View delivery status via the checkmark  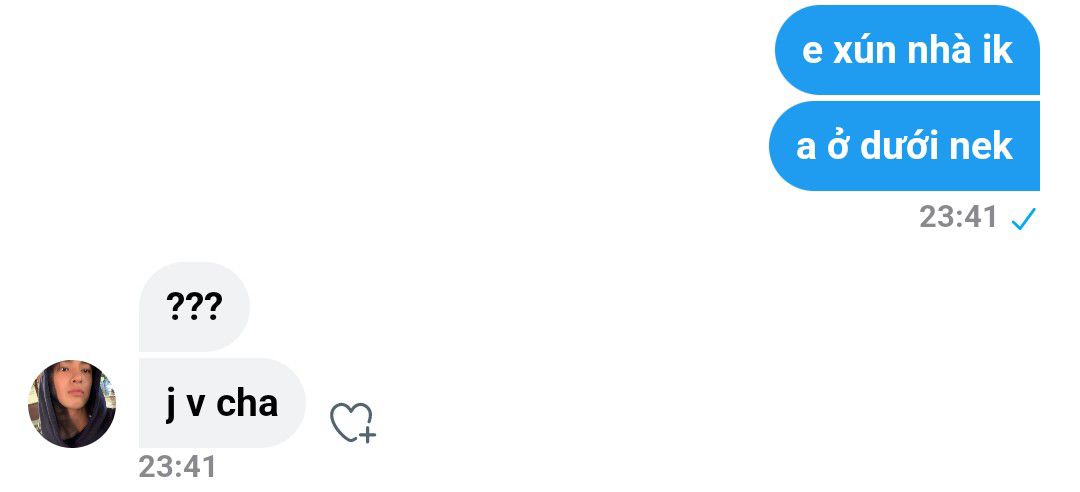click(x=1023, y=220)
